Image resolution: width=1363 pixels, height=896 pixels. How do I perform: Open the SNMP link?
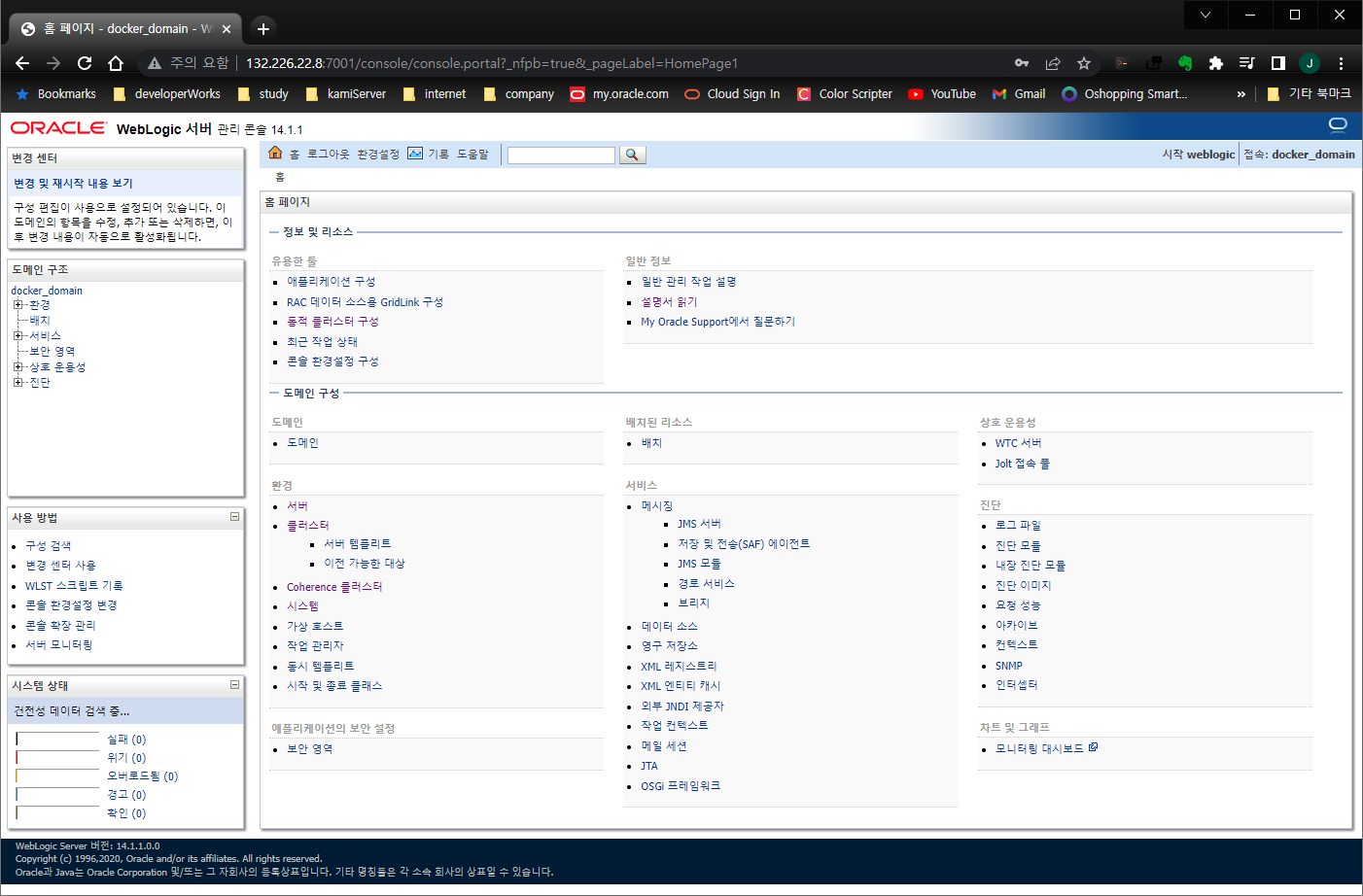(1008, 666)
